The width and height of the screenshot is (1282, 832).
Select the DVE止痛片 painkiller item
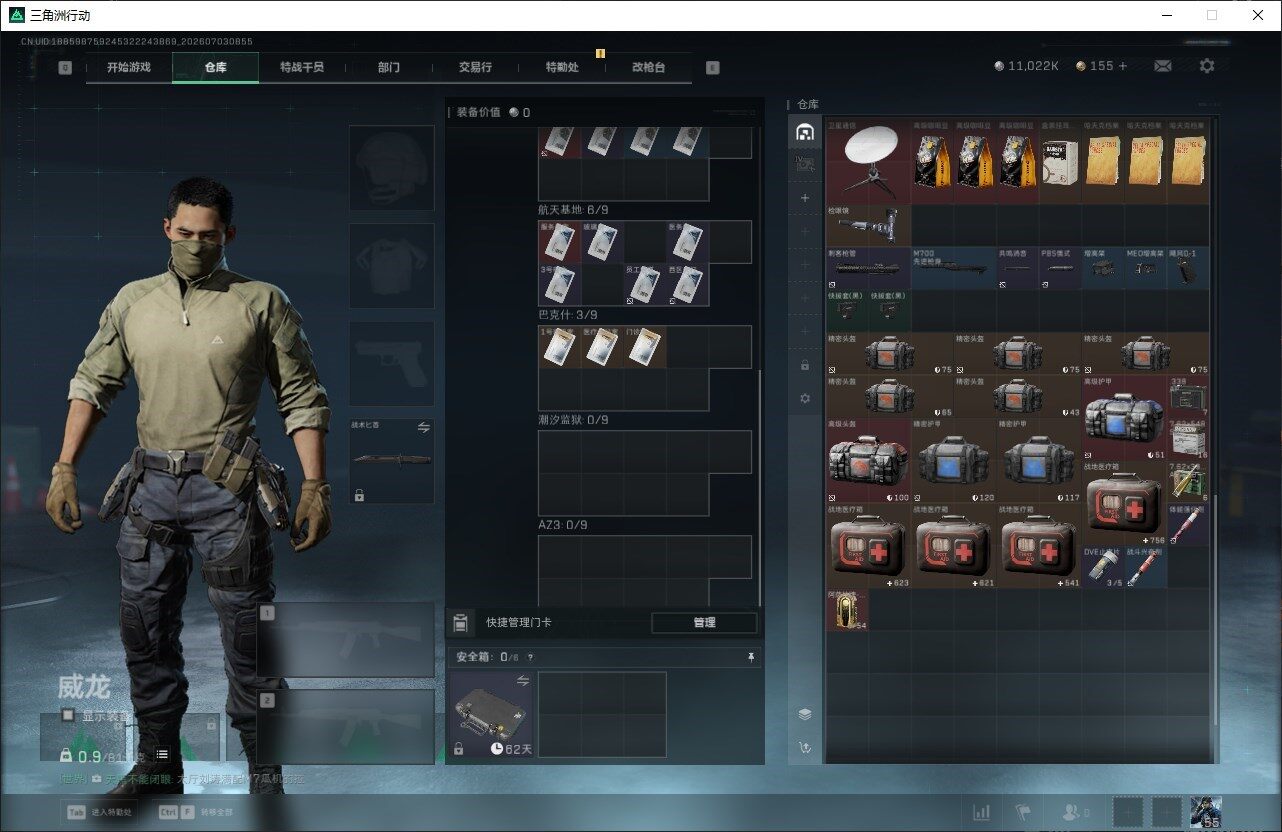click(1103, 566)
